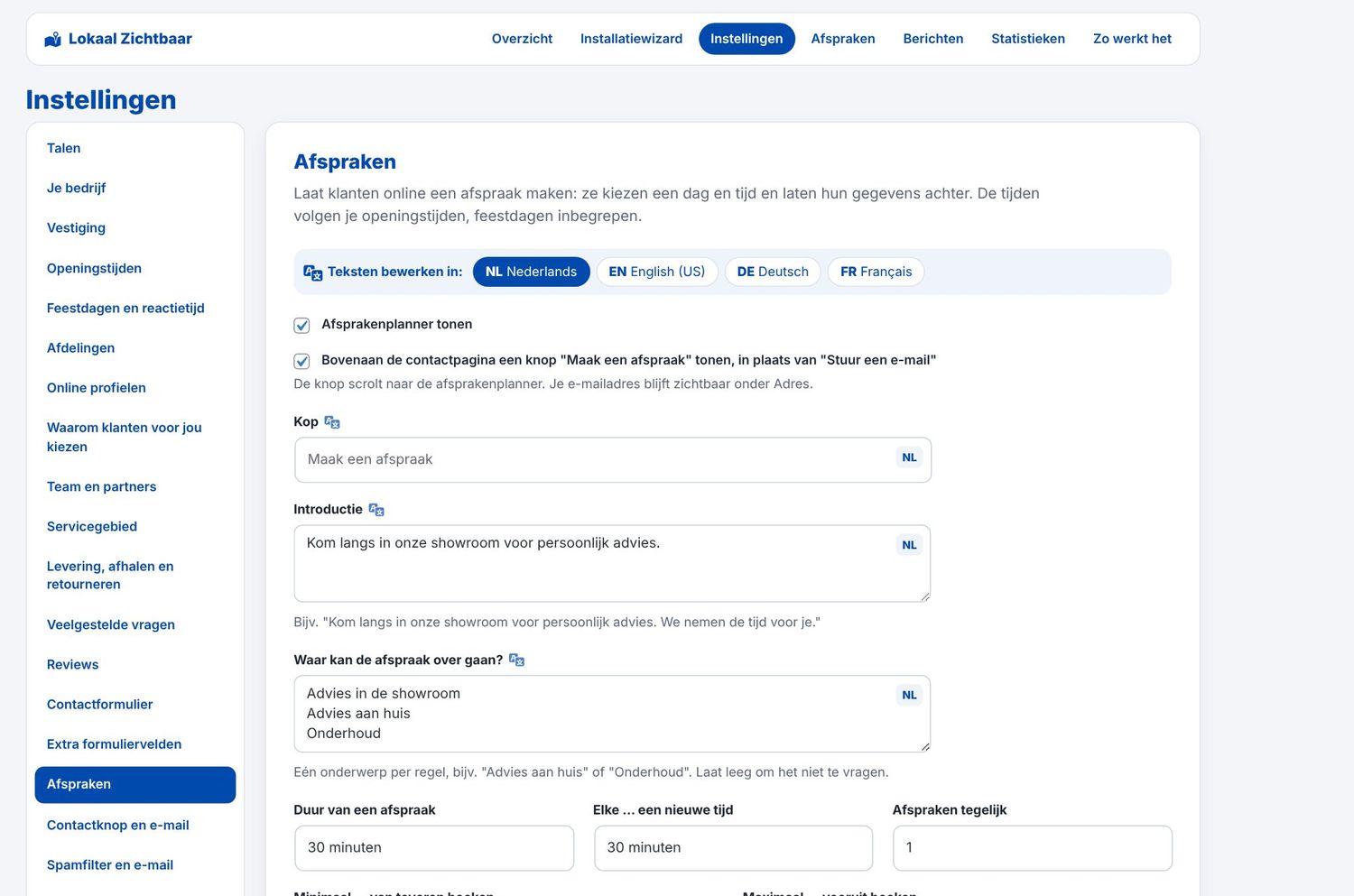Open 'Veelgestelde vragen' in the sidebar
The width and height of the screenshot is (1354, 896).
click(x=135, y=624)
